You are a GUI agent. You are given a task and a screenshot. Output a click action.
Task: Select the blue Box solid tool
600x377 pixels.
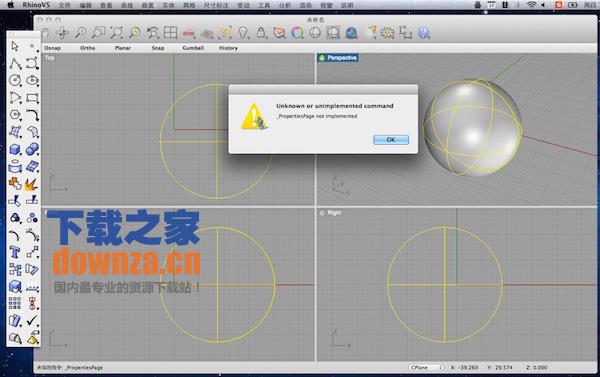point(15,149)
